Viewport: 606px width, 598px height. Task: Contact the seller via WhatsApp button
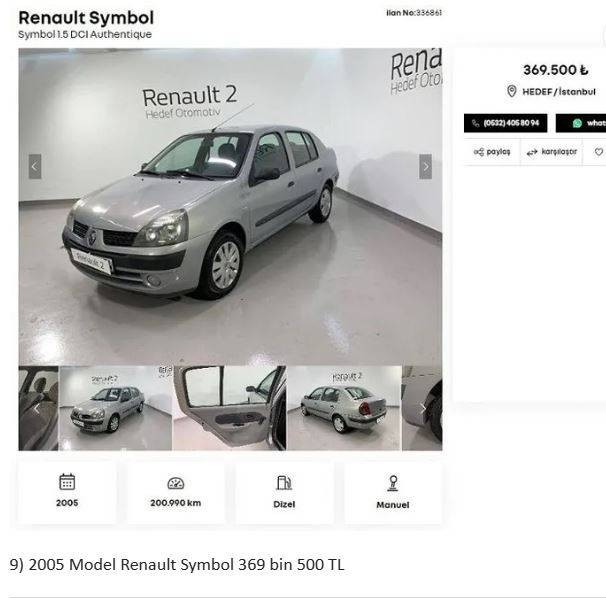coord(580,123)
